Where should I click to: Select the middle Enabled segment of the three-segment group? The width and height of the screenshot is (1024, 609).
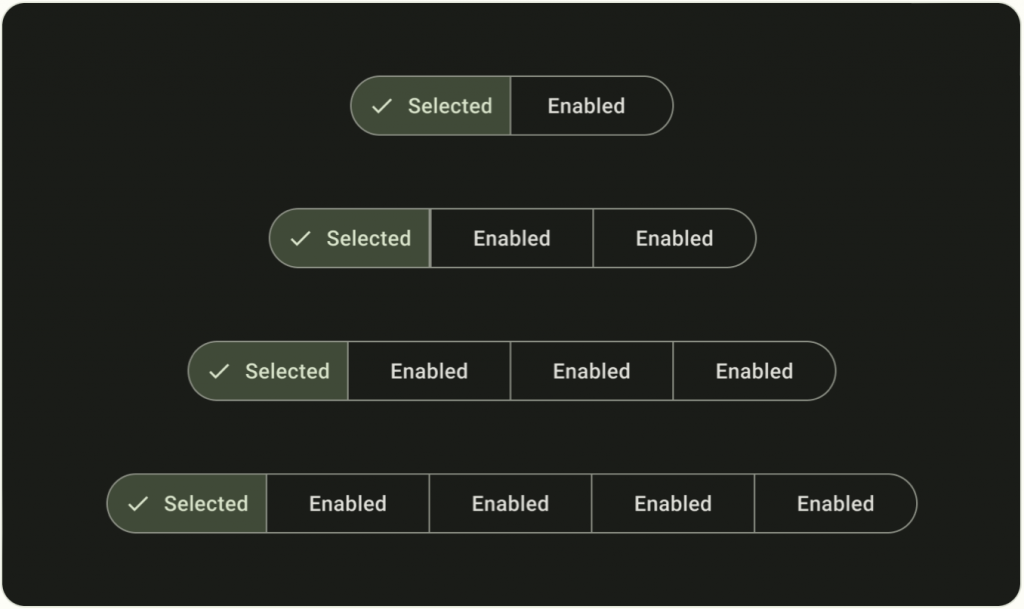tap(512, 239)
